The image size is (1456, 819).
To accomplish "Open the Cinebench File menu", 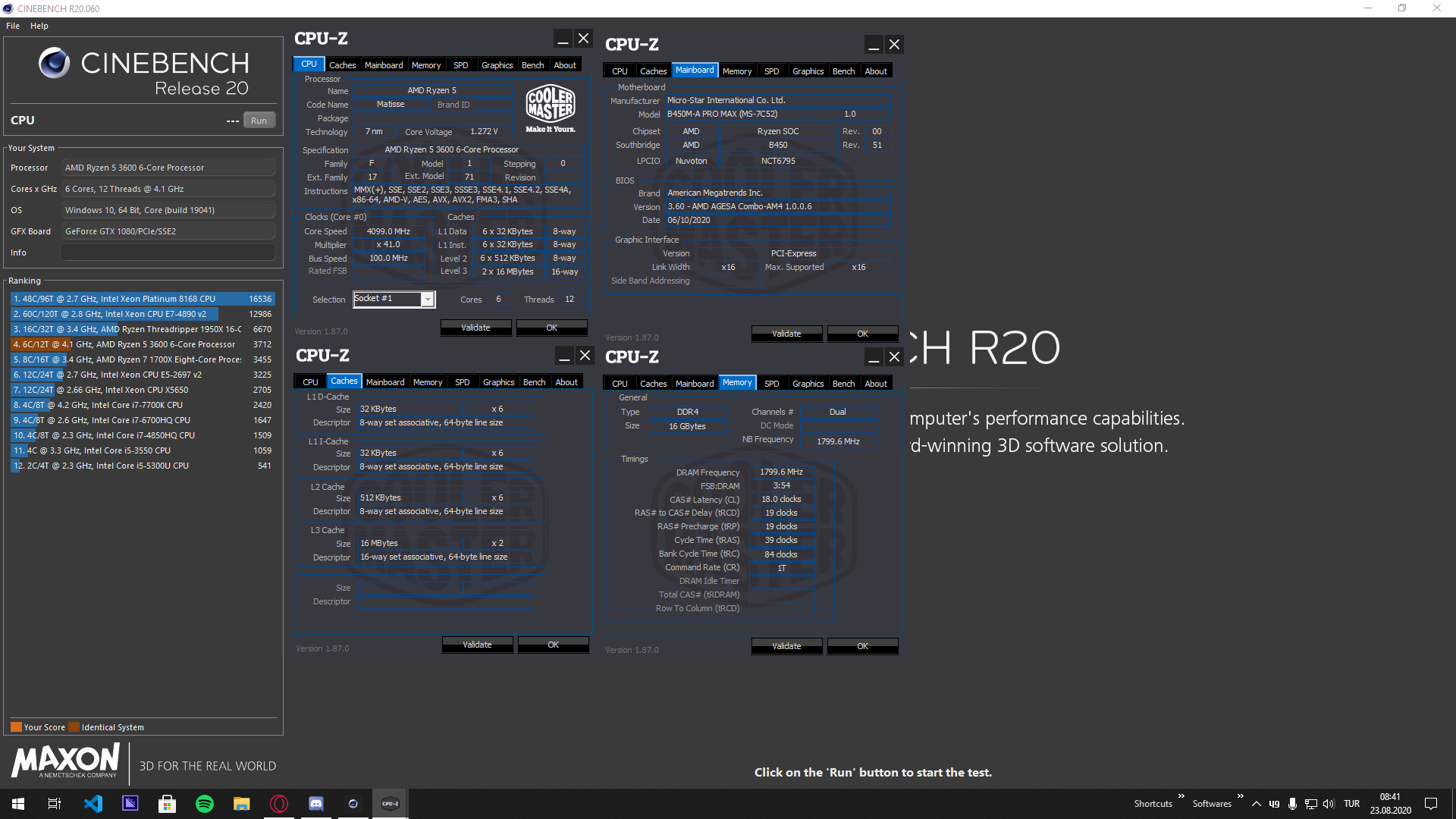I will click(x=13, y=26).
